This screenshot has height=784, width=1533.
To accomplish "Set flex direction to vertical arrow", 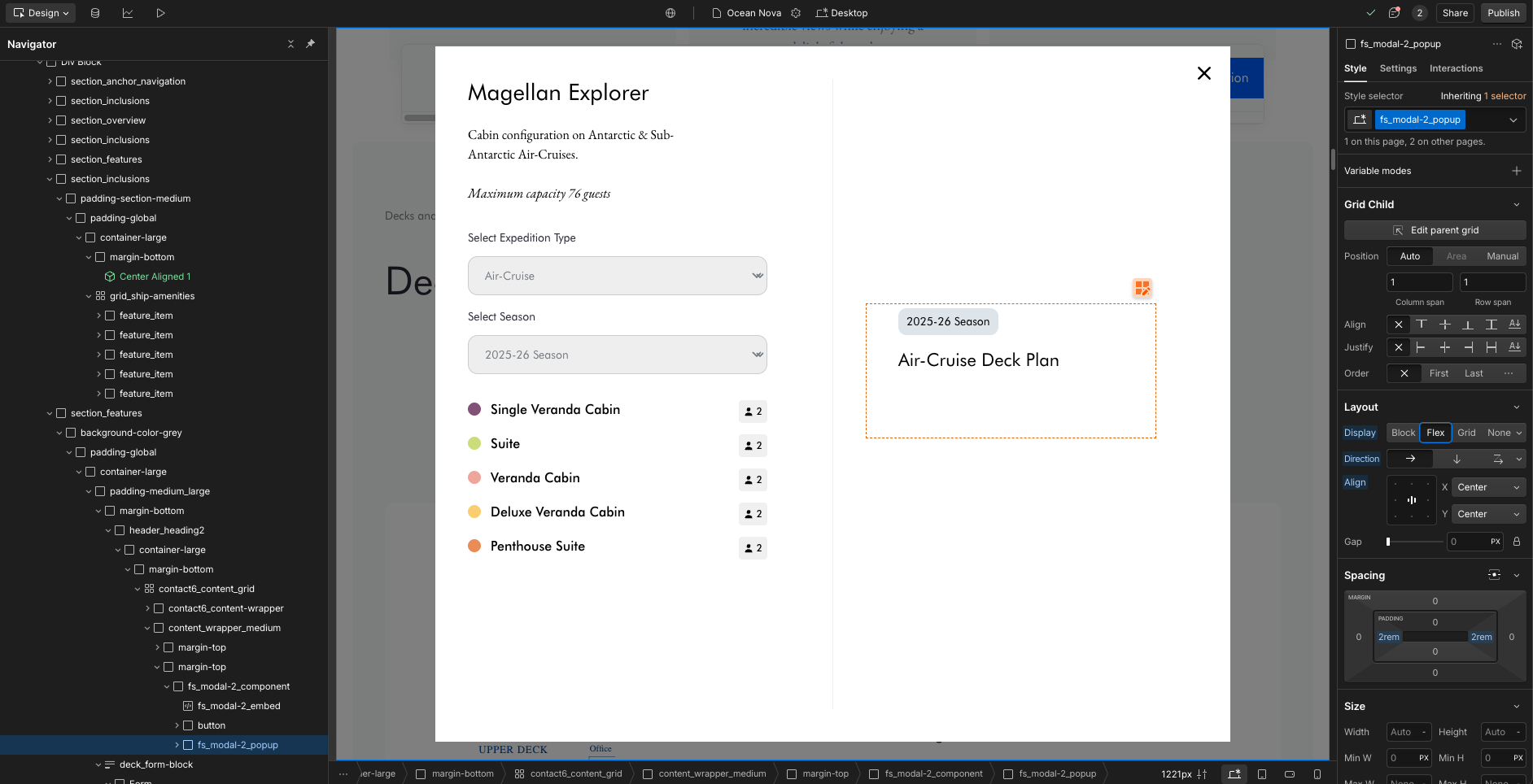I will 1457,459.
